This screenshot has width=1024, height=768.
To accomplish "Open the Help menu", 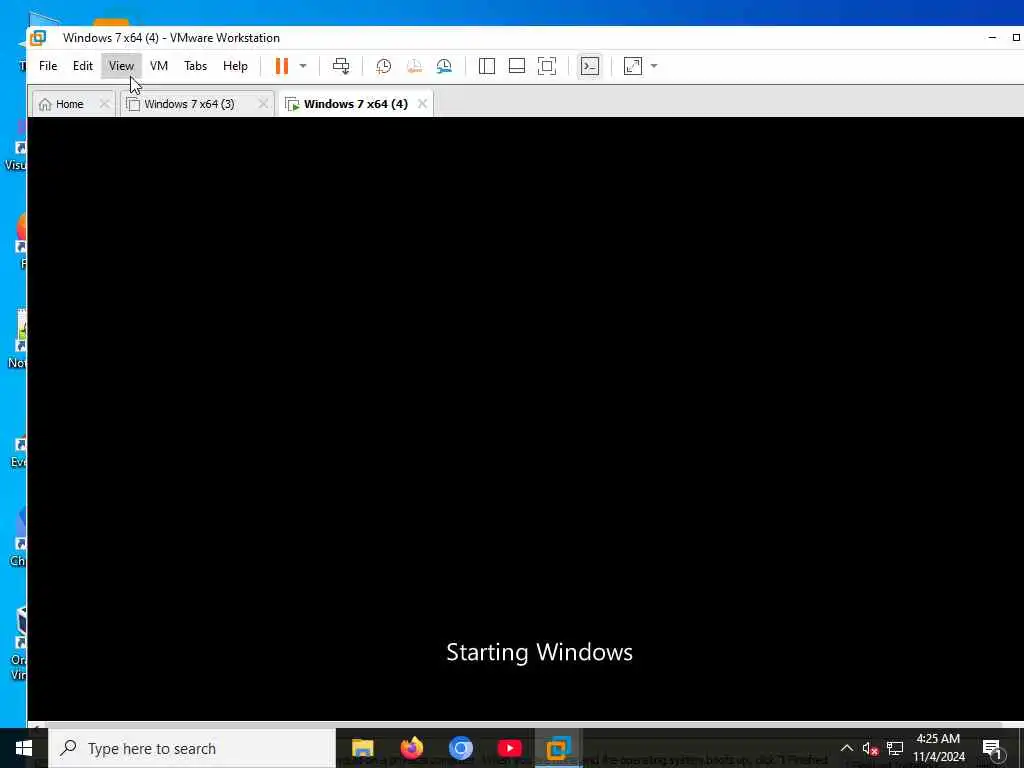I will [235, 66].
